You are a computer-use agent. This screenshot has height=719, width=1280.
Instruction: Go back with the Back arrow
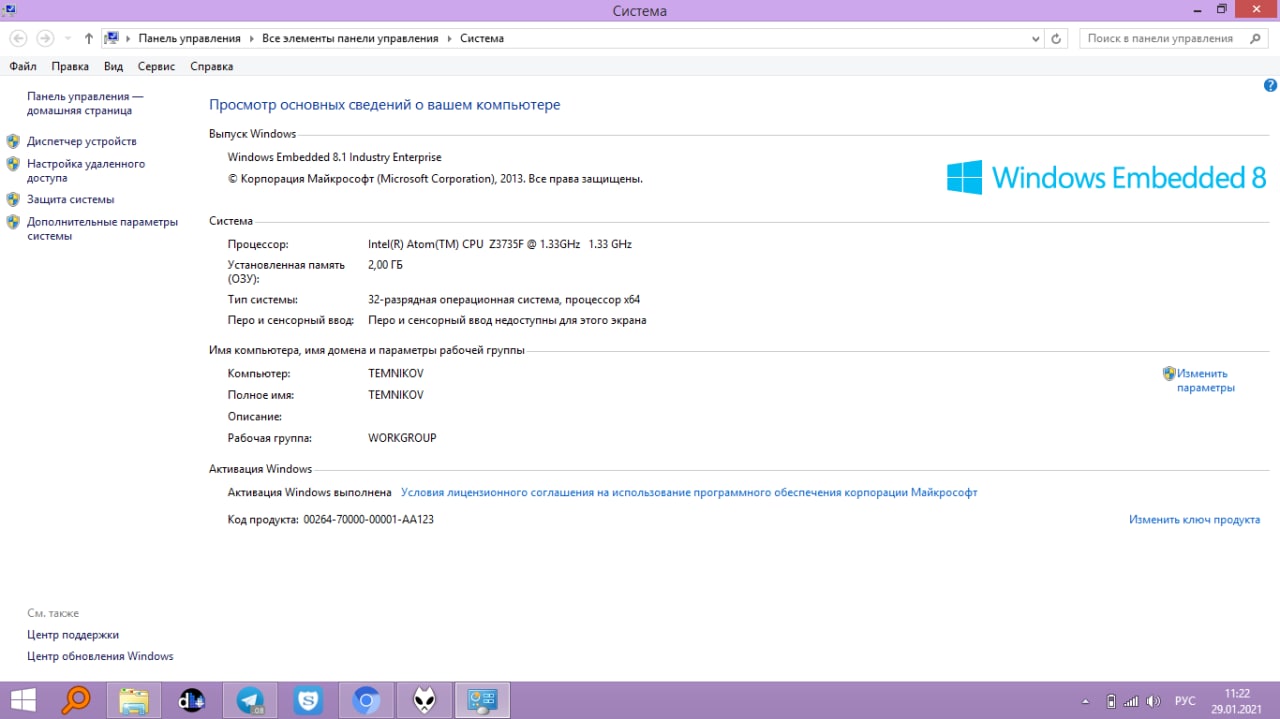[18, 38]
